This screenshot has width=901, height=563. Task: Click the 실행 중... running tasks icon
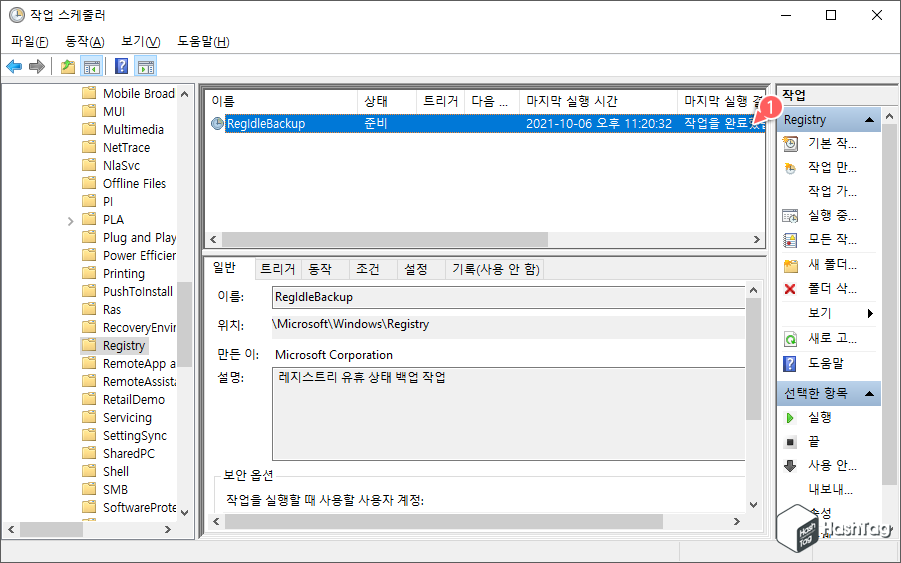(791, 216)
